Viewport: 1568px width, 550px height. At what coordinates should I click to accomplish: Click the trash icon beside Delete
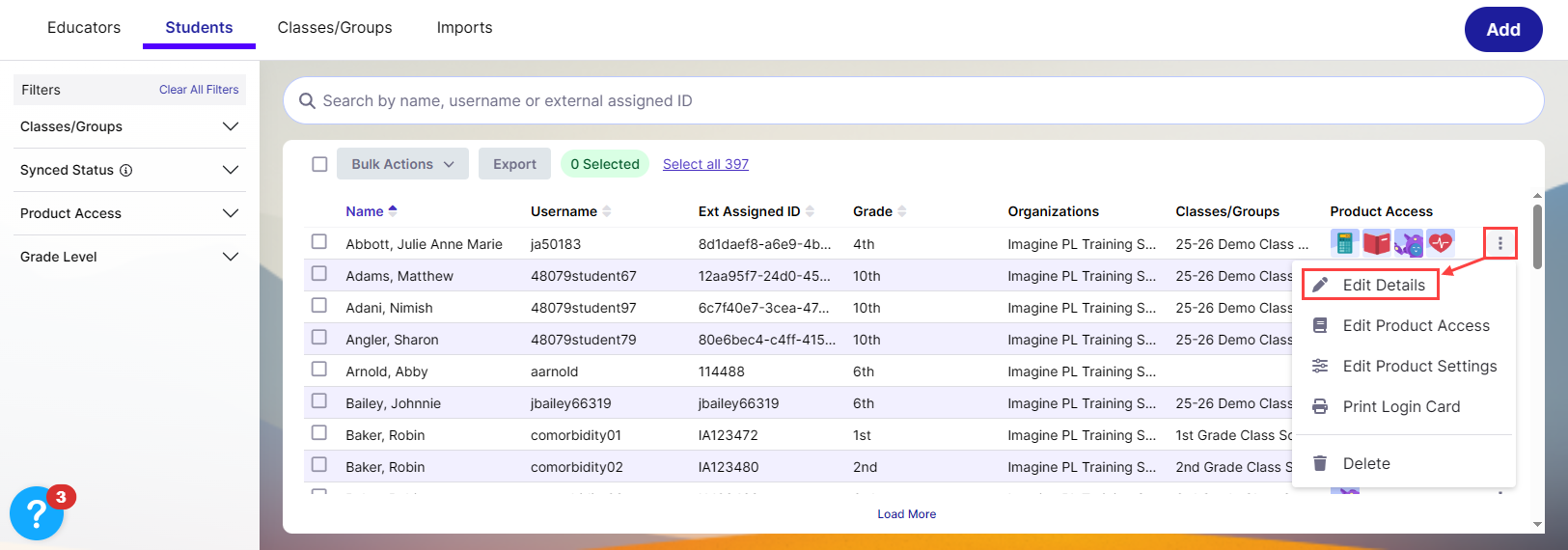point(1320,463)
